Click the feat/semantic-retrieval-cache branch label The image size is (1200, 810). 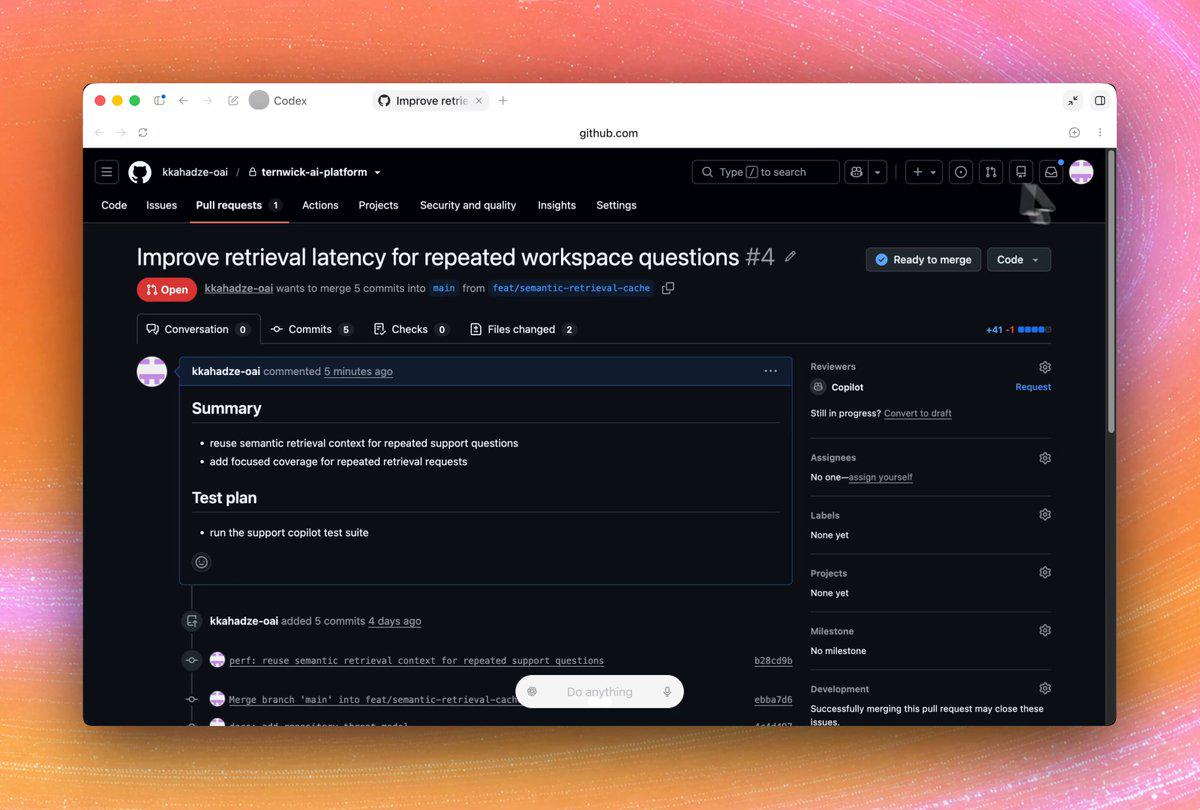571,288
